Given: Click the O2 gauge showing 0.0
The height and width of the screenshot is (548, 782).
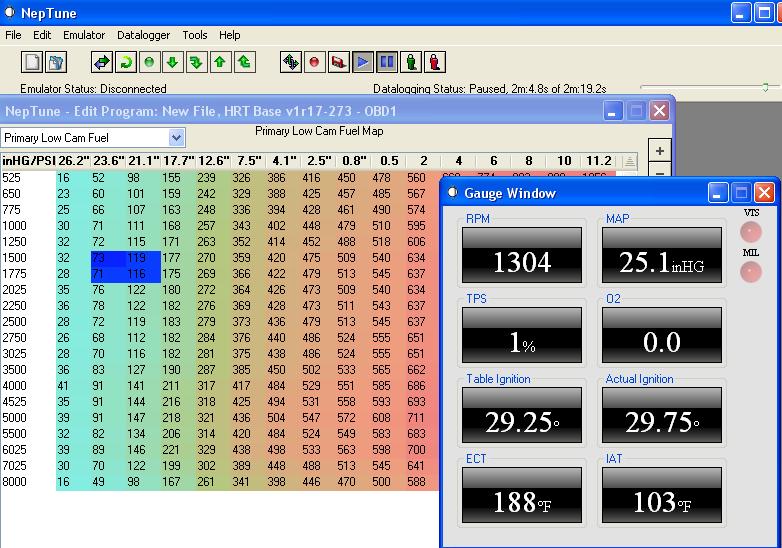Looking at the screenshot, I should tap(662, 335).
